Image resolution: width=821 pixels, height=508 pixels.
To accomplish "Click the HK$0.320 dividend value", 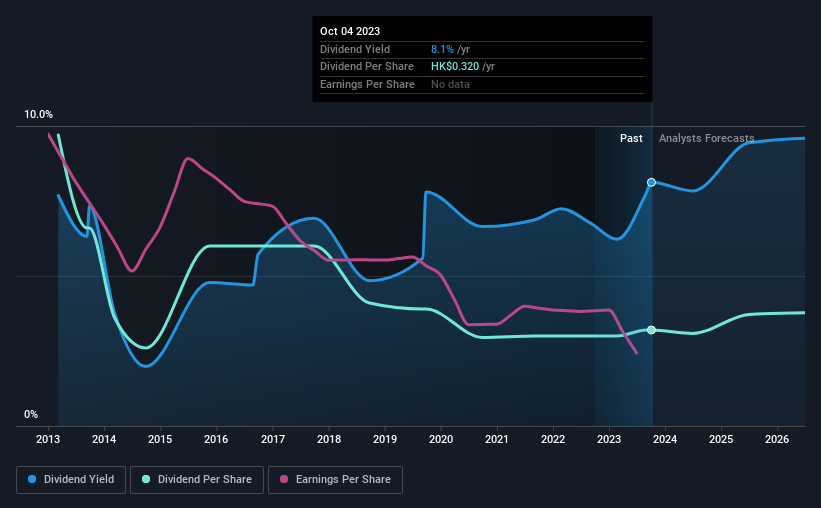I will click(x=454, y=67).
